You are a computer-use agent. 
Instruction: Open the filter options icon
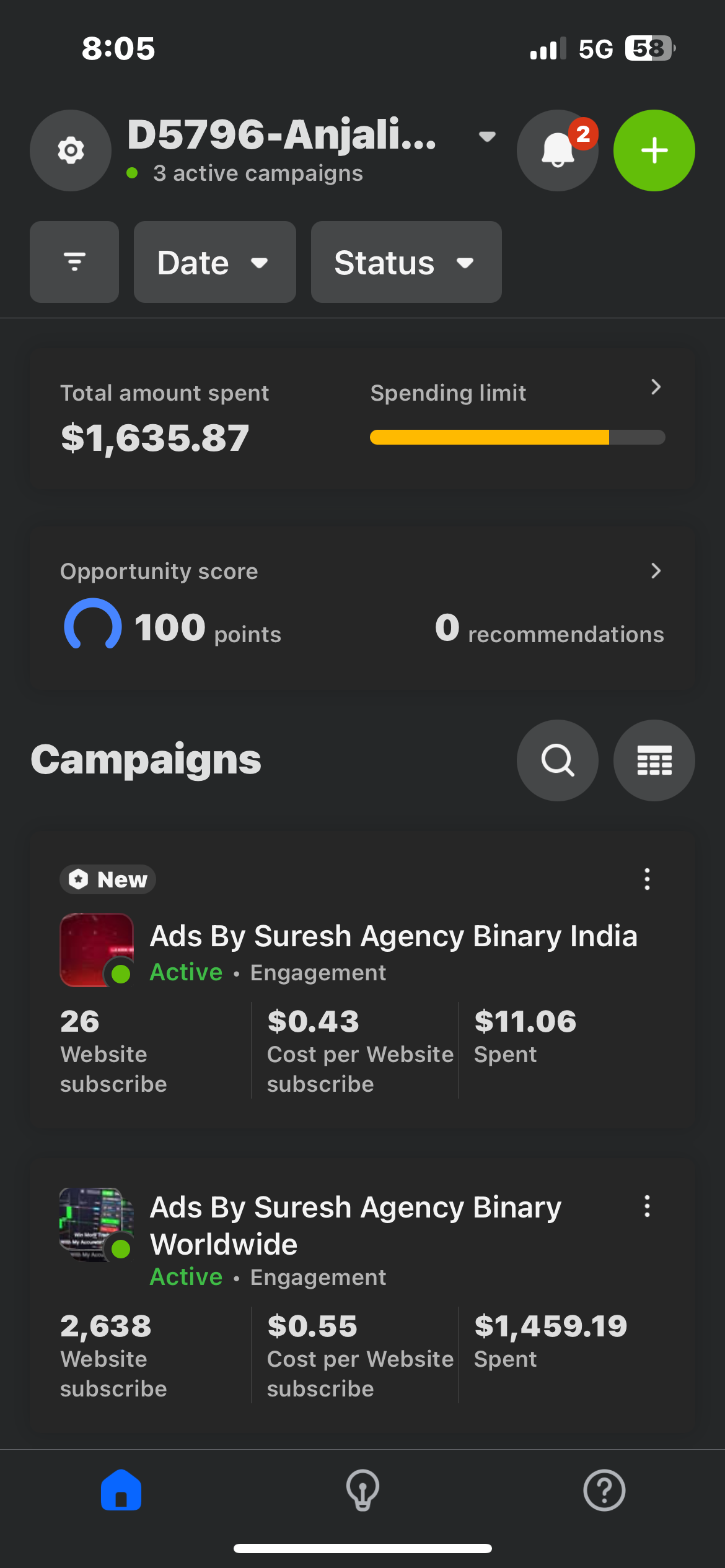tap(74, 262)
